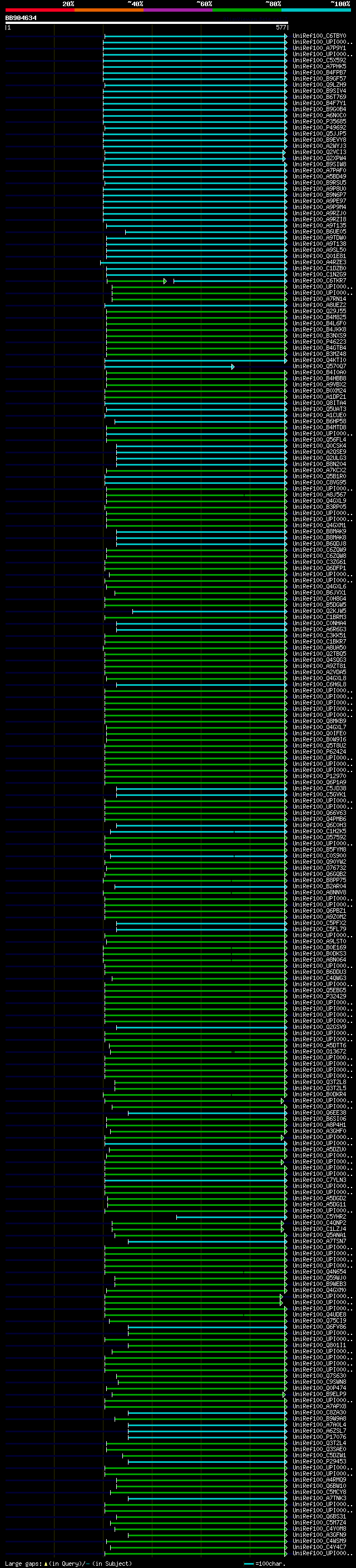Open hit UniRef100_C6TKR7

click(x=319, y=280)
